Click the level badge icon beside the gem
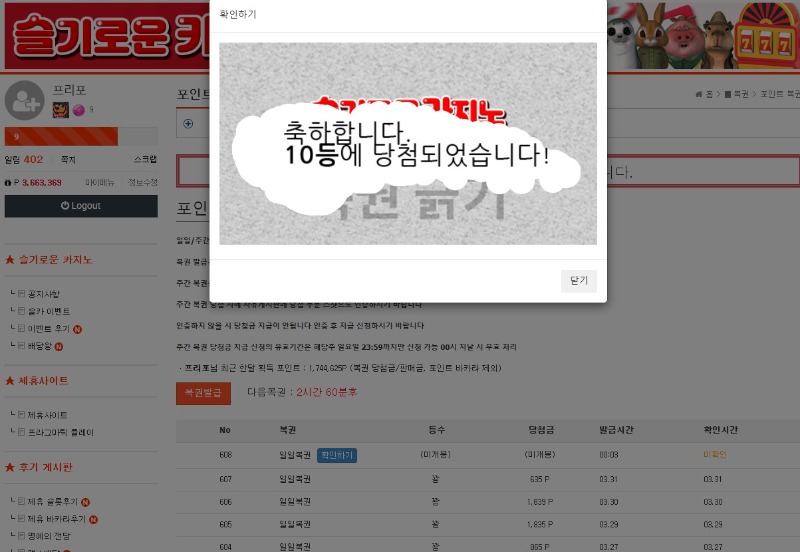The width and height of the screenshot is (800, 552). coord(59,111)
